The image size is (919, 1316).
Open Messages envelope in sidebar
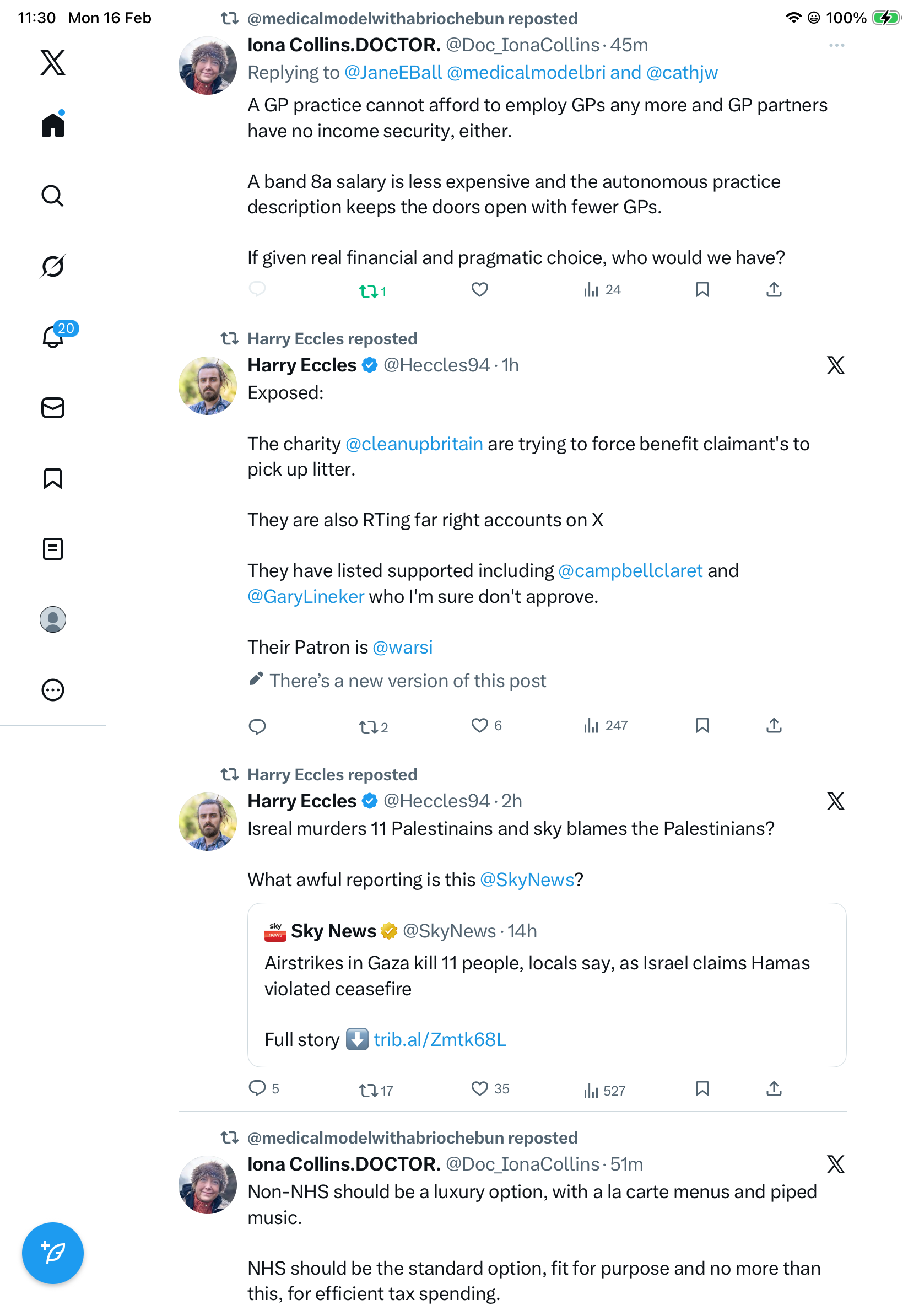click(53, 407)
